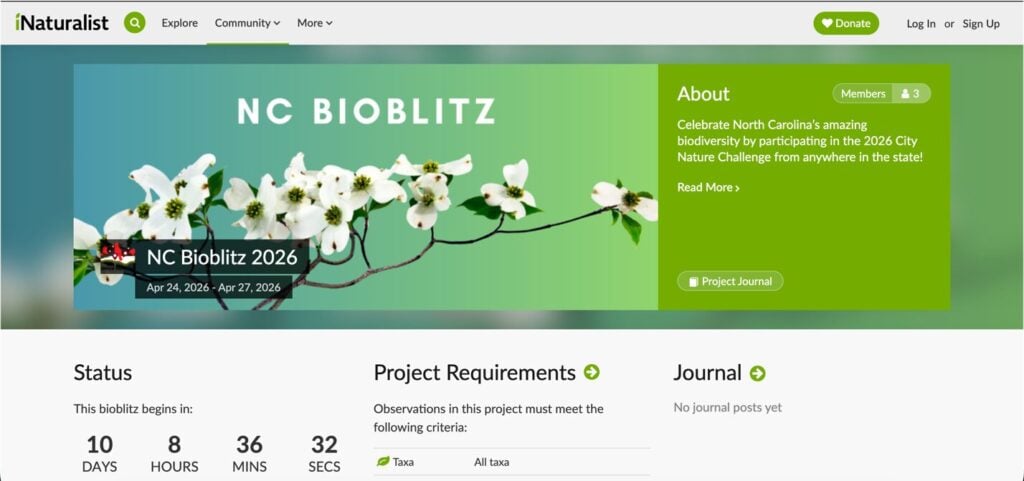Expand the Community dropdown menu

coord(248,23)
